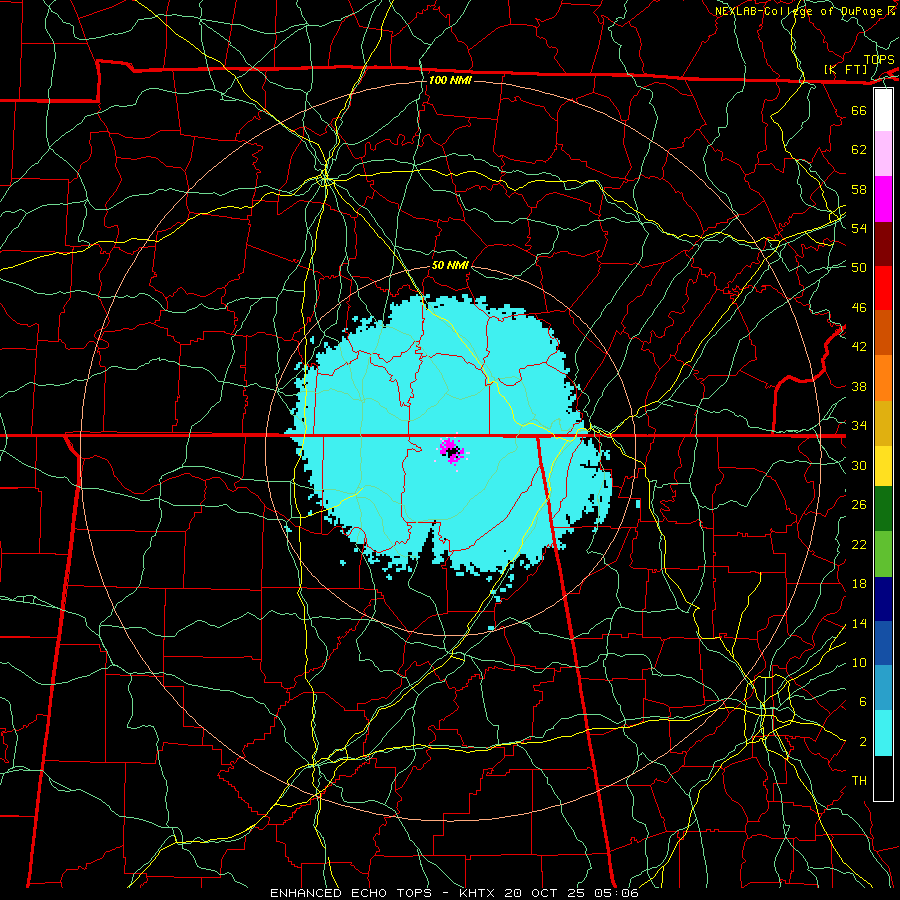Click the '[K FT]' units label
This screenshot has height=900, width=900.
click(x=845, y=69)
